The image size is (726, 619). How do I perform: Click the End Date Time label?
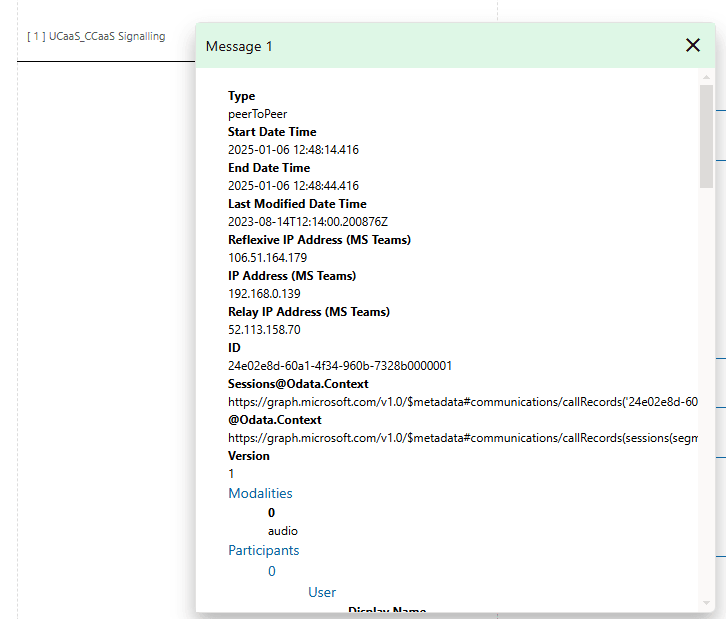coord(269,168)
